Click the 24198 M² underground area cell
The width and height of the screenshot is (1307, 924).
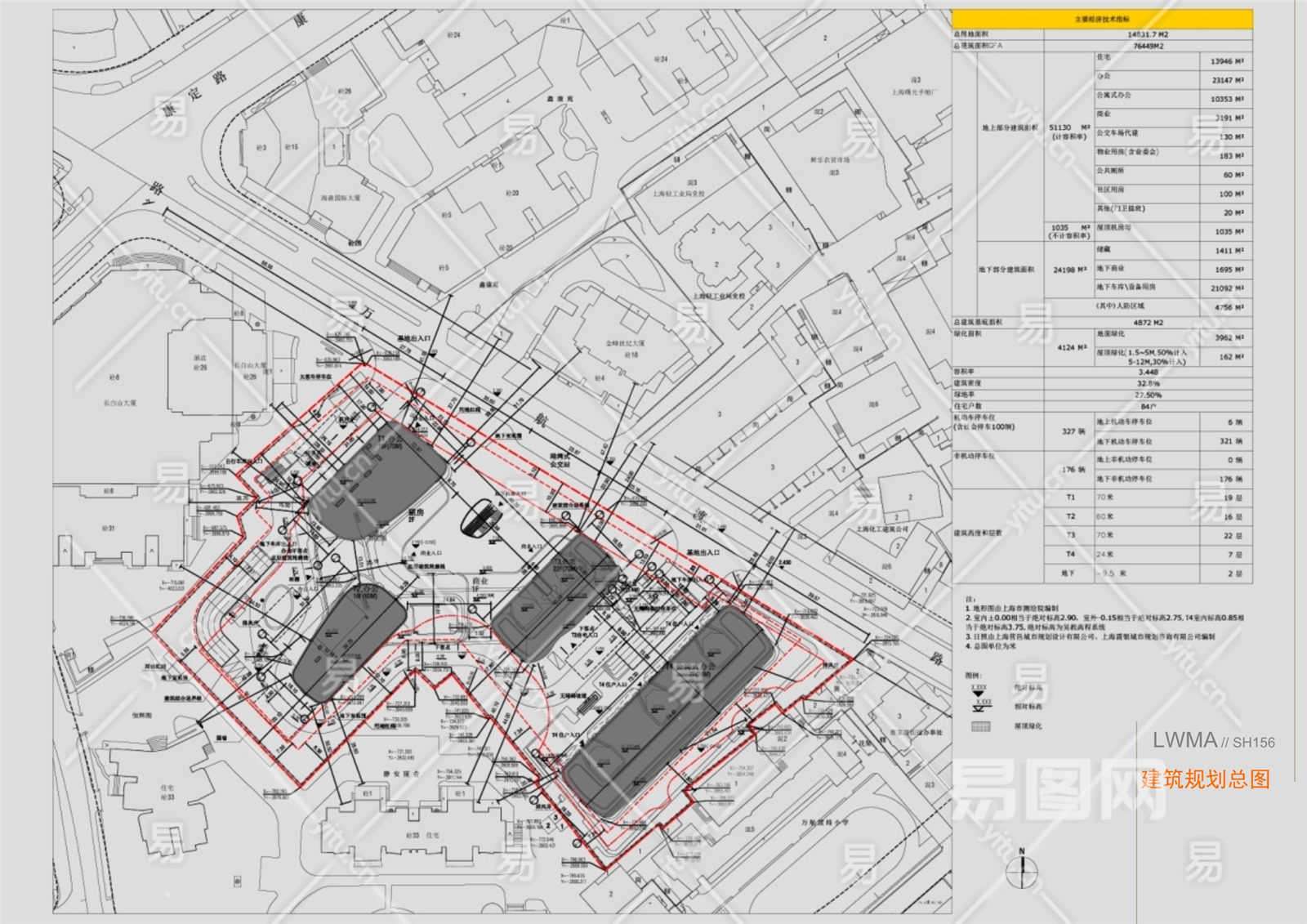point(1069,270)
